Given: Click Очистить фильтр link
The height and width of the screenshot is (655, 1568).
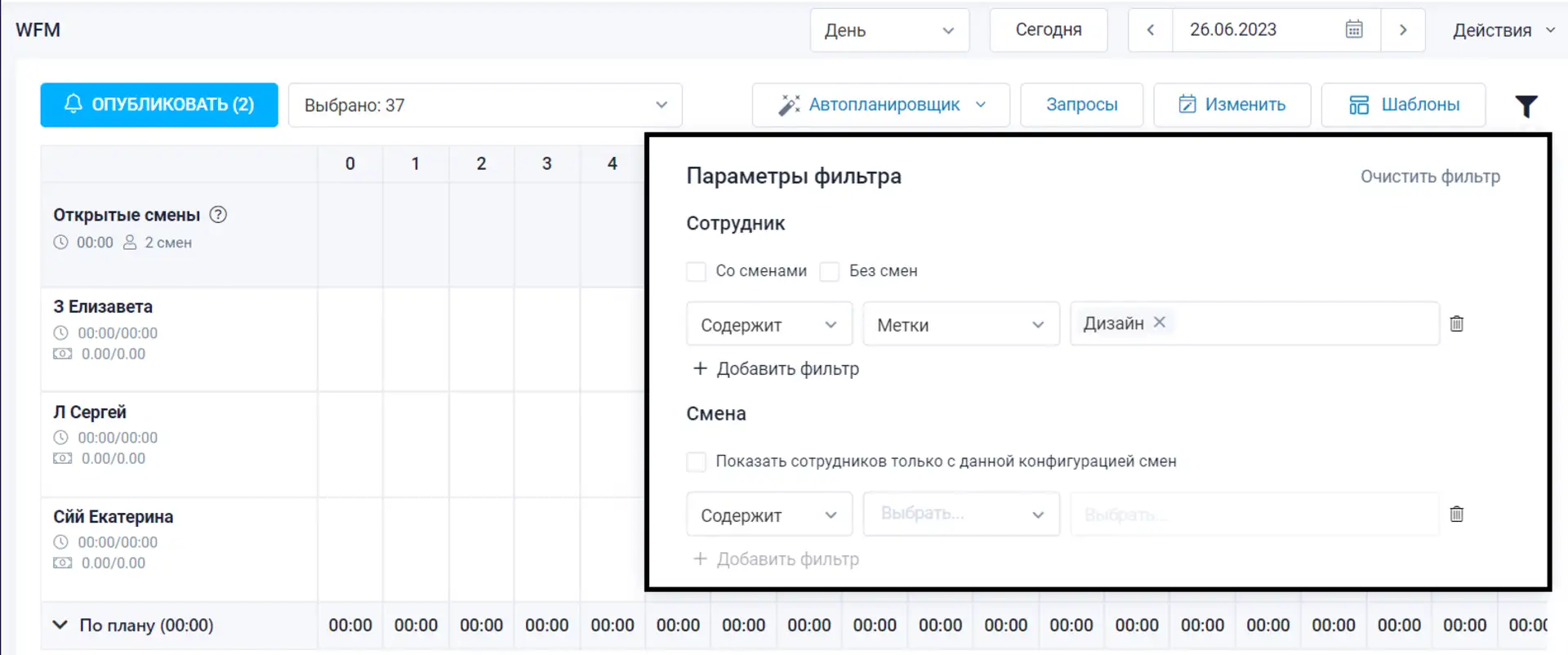Looking at the screenshot, I should 1430,176.
